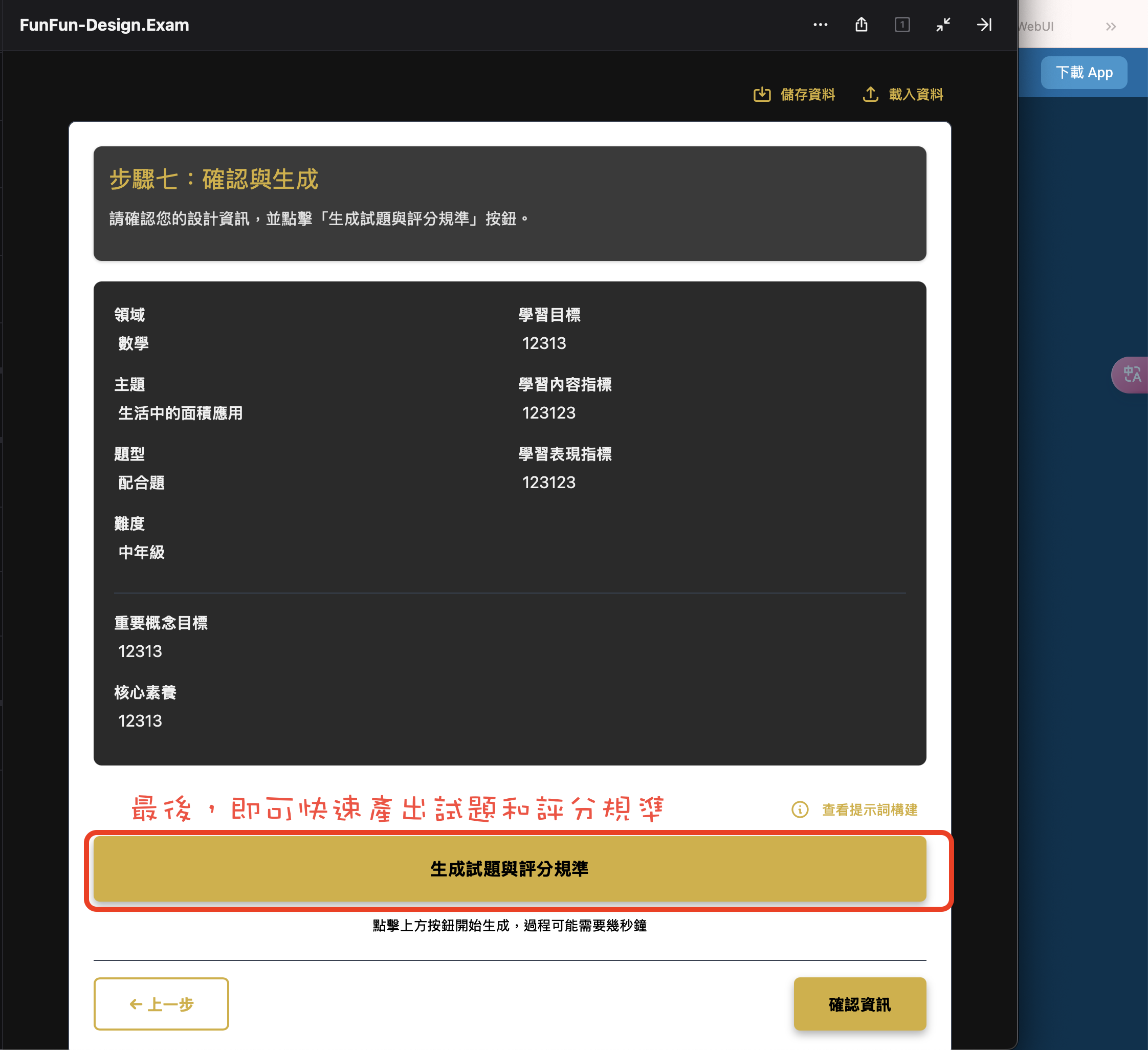This screenshot has width=1148, height=1050.
Task: Expand the double-chevron tab overflow
Action: (x=1111, y=26)
